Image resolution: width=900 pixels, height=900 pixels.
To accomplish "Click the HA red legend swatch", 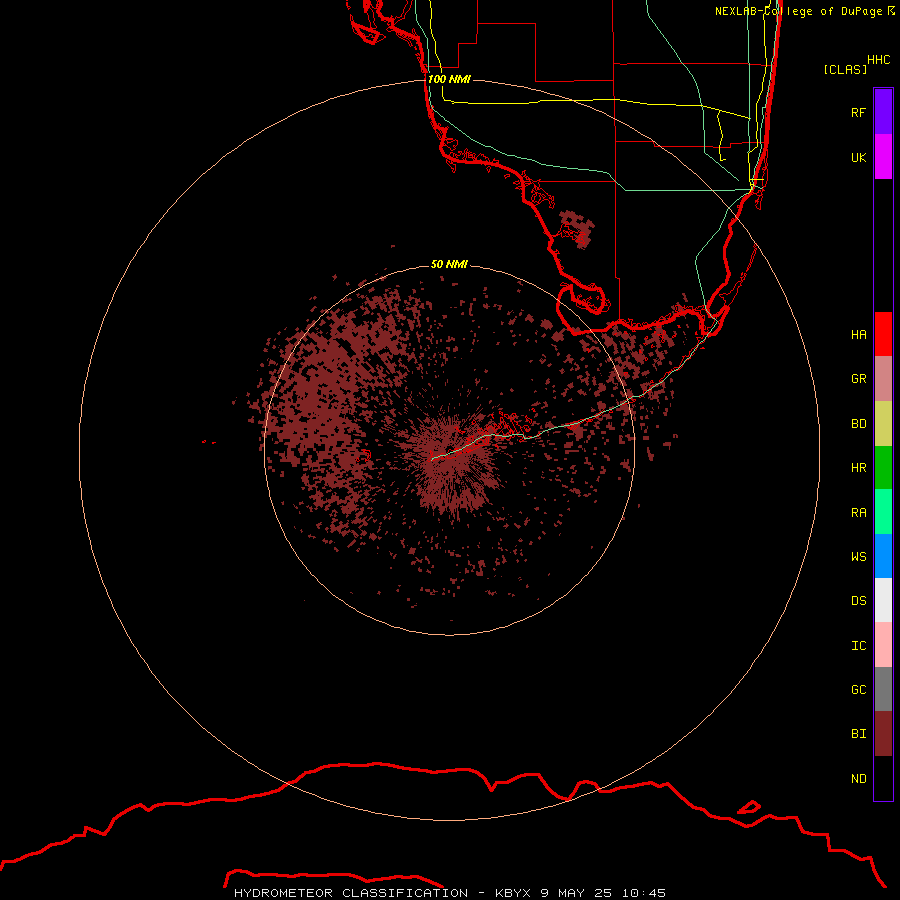I will tap(883, 334).
